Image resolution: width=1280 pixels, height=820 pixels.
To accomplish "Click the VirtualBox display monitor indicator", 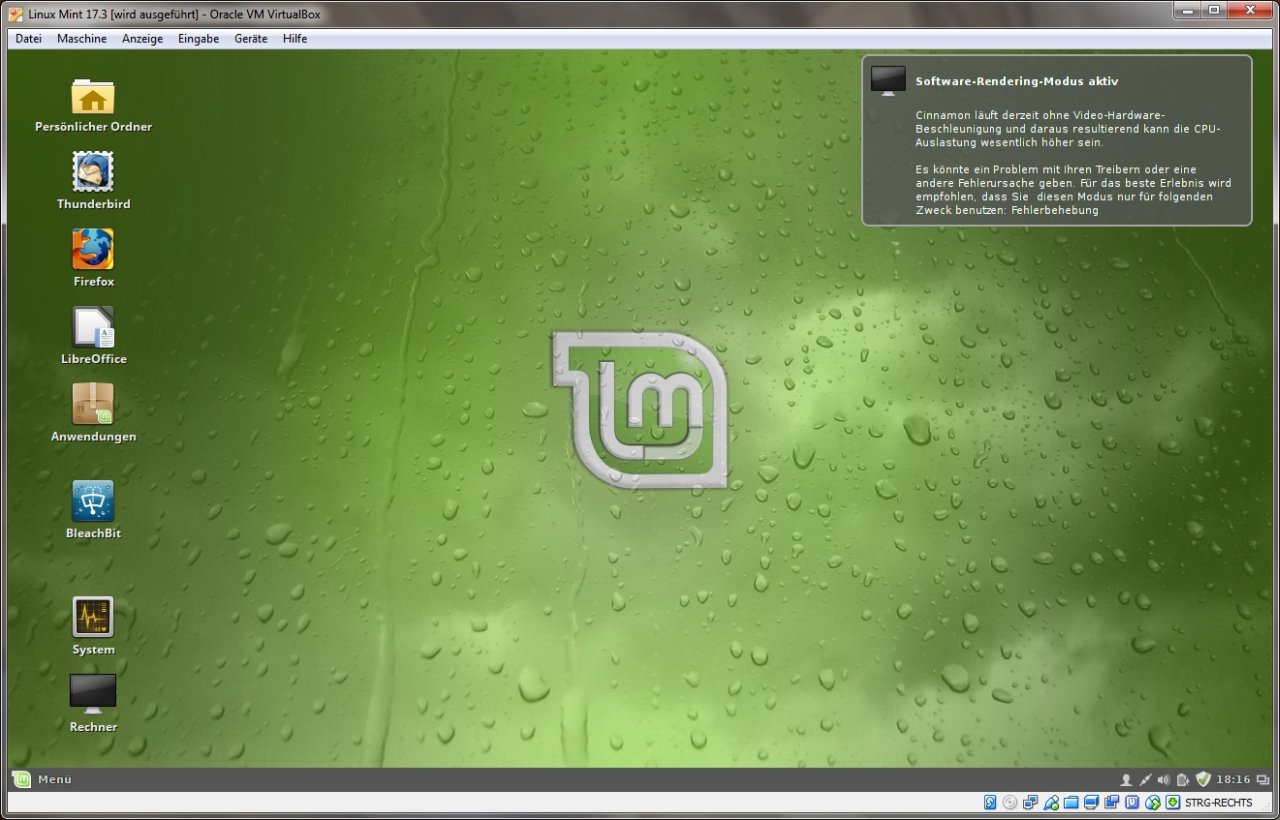I will pos(1091,802).
